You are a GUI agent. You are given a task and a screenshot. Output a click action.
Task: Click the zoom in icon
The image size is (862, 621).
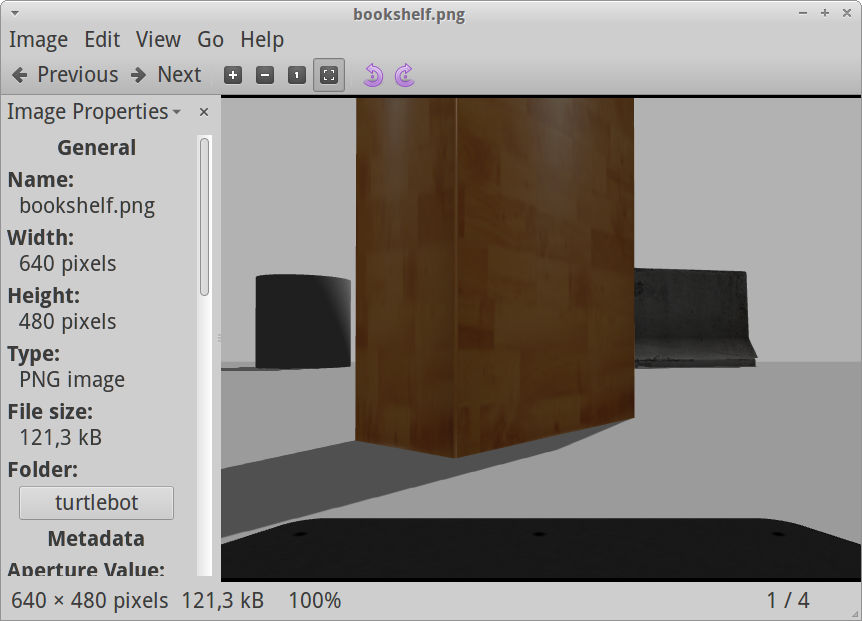(x=233, y=75)
